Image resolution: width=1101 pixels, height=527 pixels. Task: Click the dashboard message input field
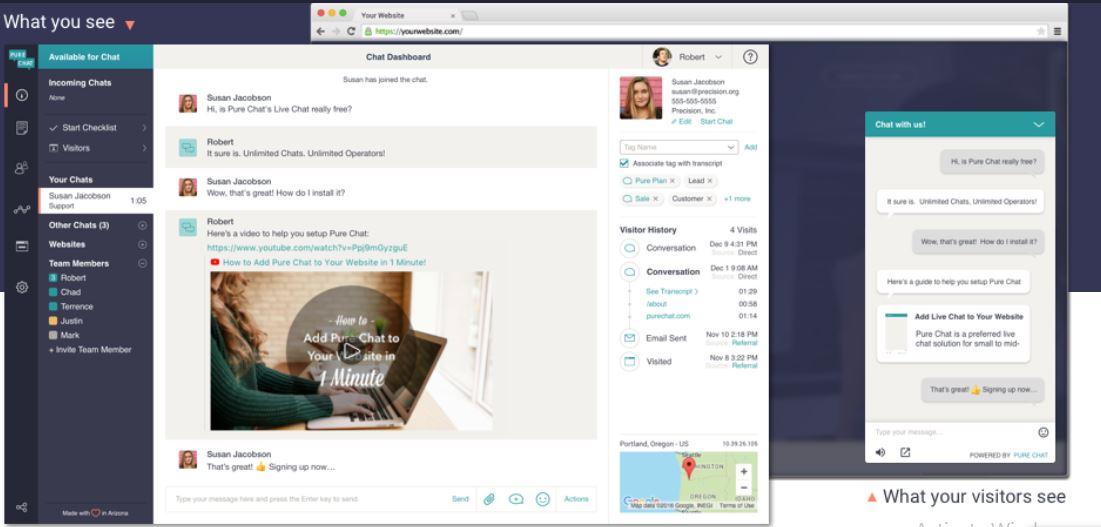click(x=306, y=499)
